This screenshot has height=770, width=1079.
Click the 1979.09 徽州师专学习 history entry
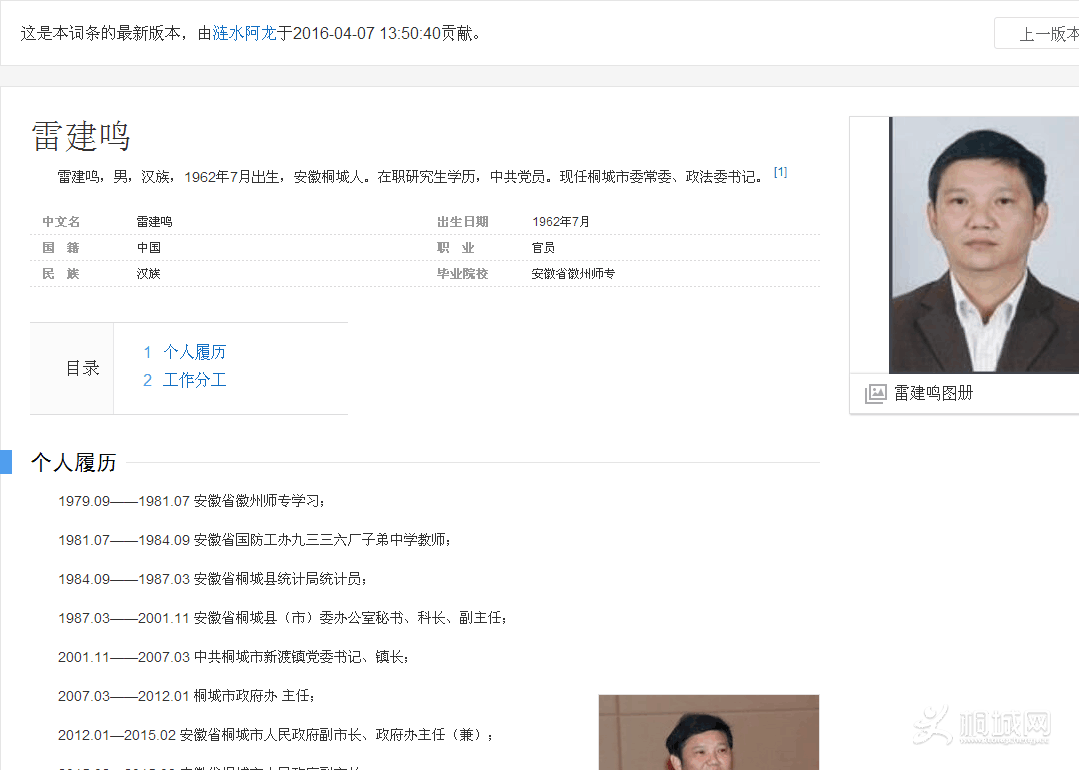point(191,501)
